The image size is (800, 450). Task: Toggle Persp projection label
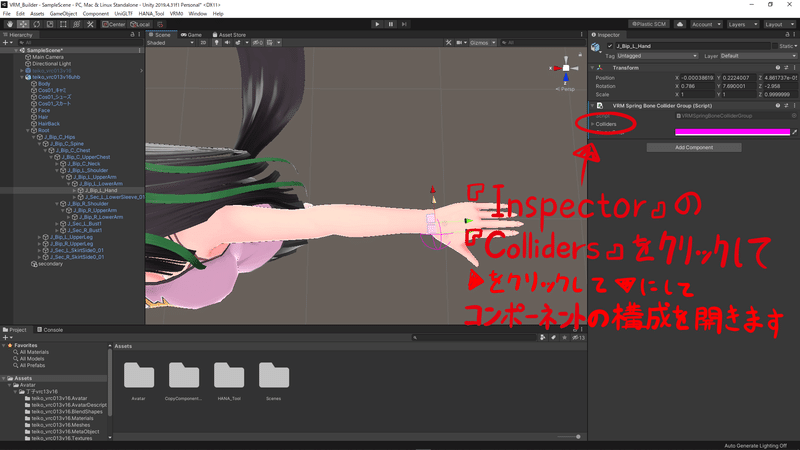565,89
